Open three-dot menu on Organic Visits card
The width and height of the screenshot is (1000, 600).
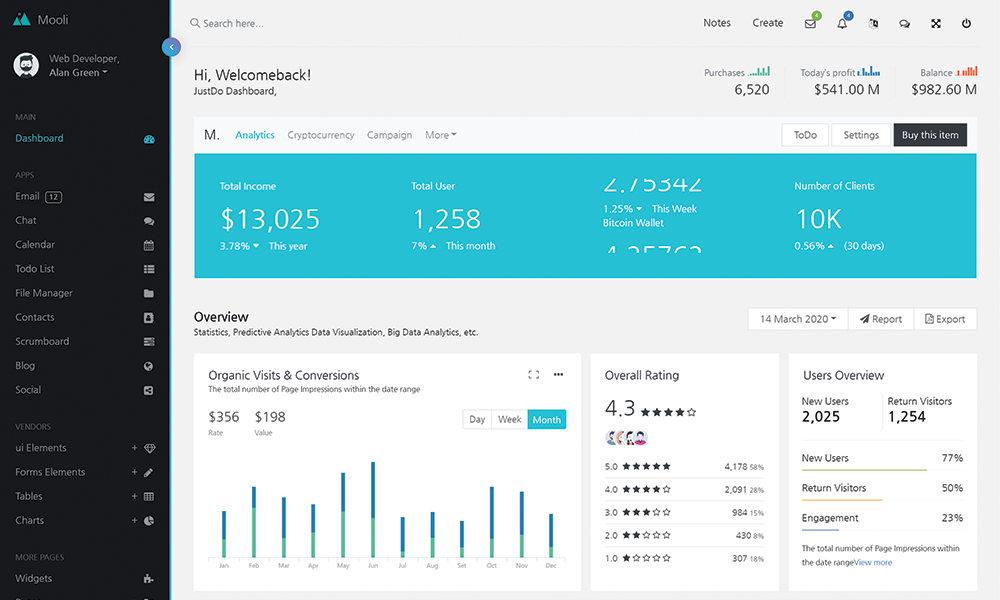pos(558,375)
